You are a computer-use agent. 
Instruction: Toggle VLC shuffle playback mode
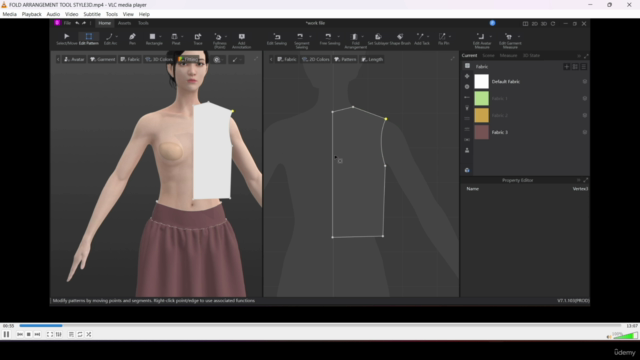[x=89, y=334]
